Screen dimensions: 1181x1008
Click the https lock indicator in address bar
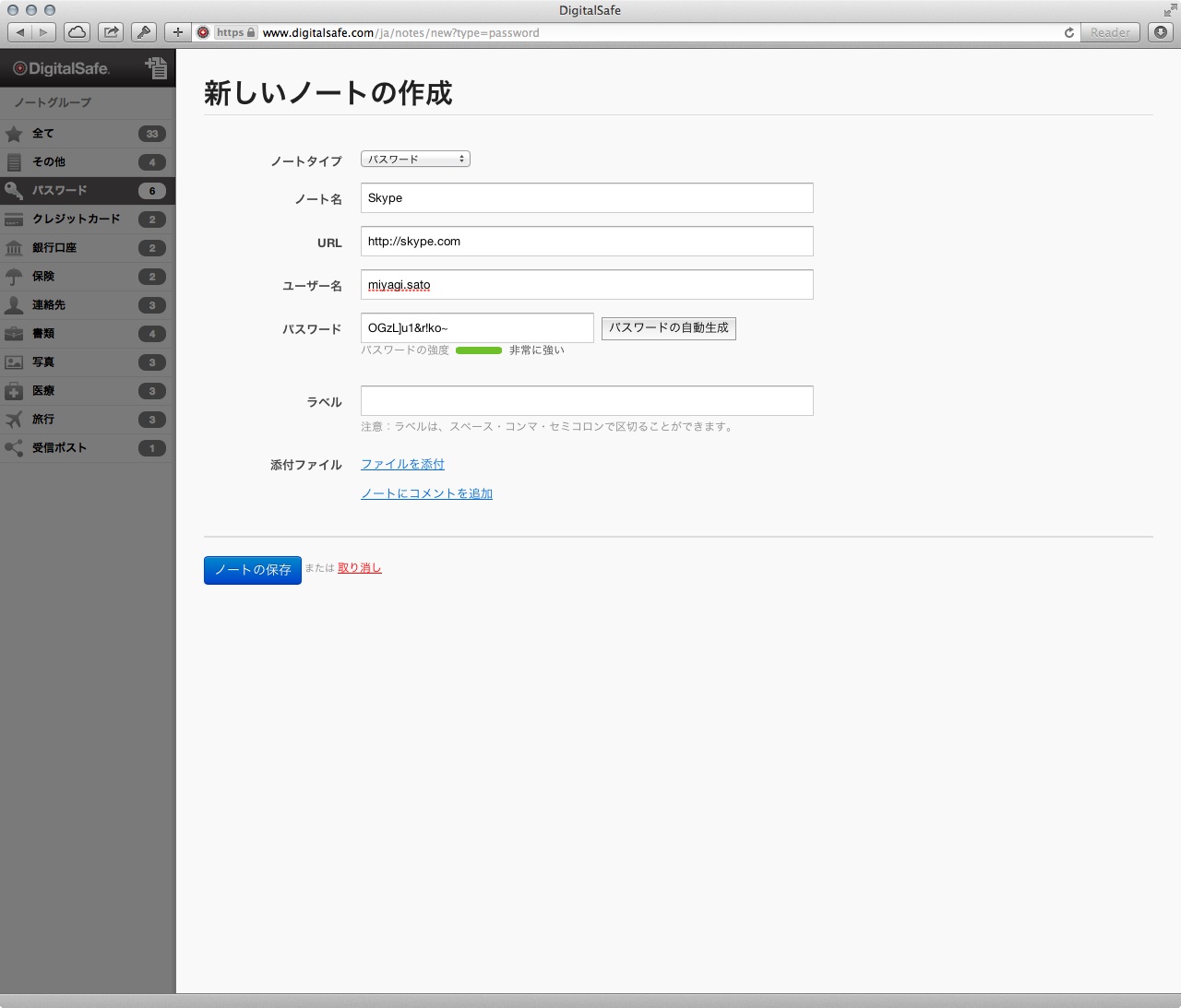[235, 32]
